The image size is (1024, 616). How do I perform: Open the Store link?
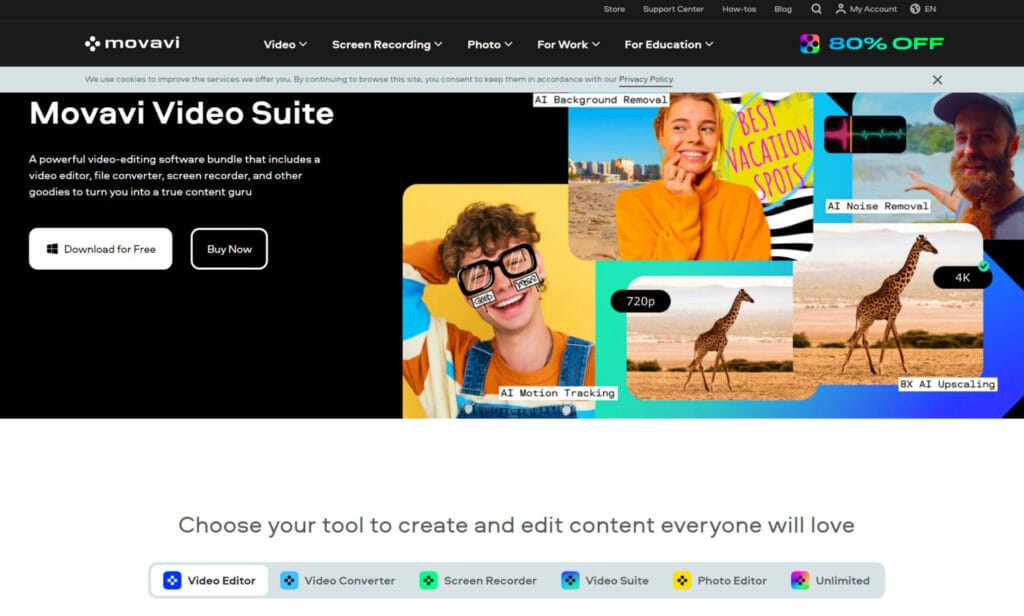coord(614,9)
